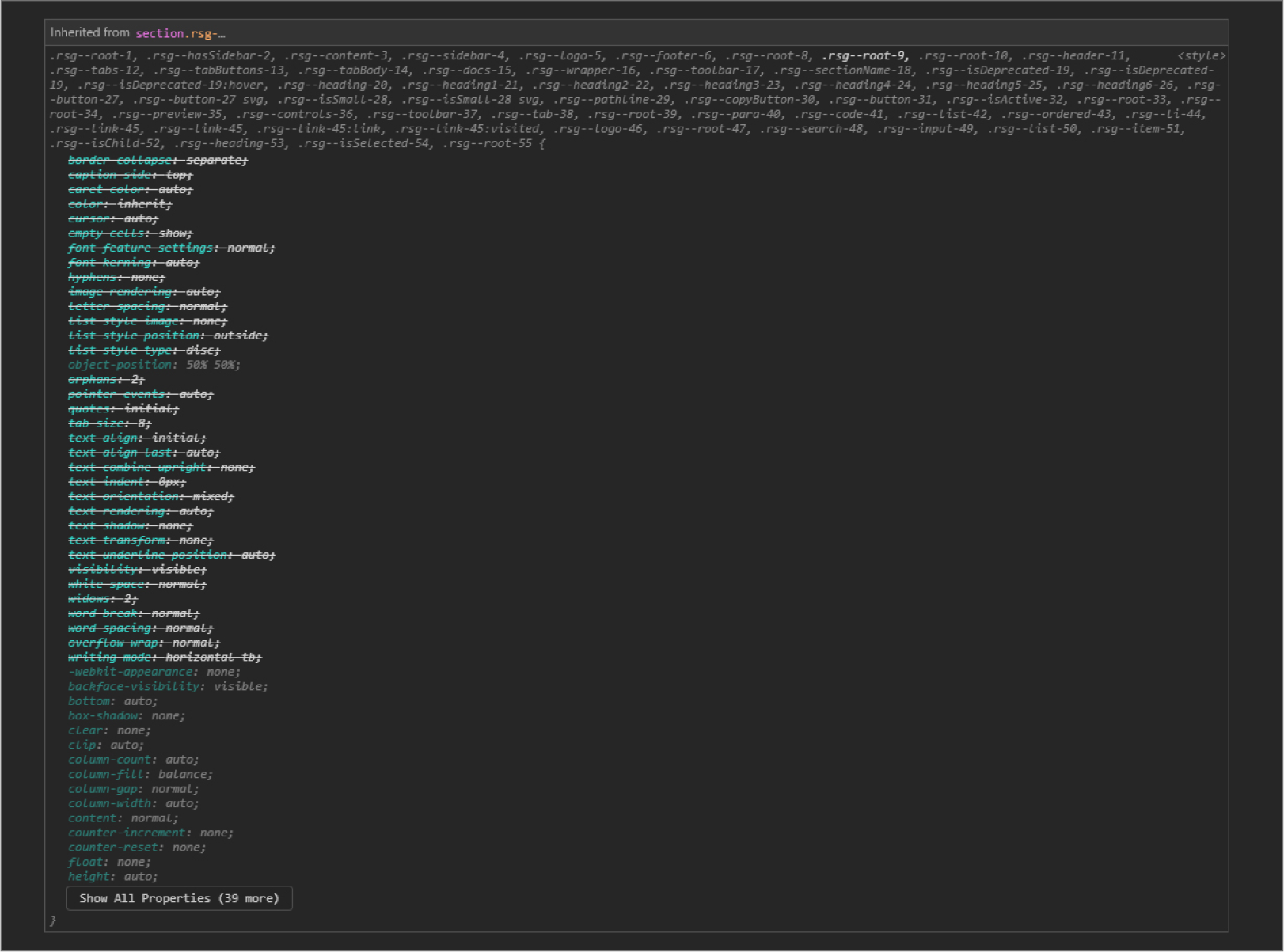Select the height: auto declaration
The height and width of the screenshot is (952, 1284).
(113, 878)
